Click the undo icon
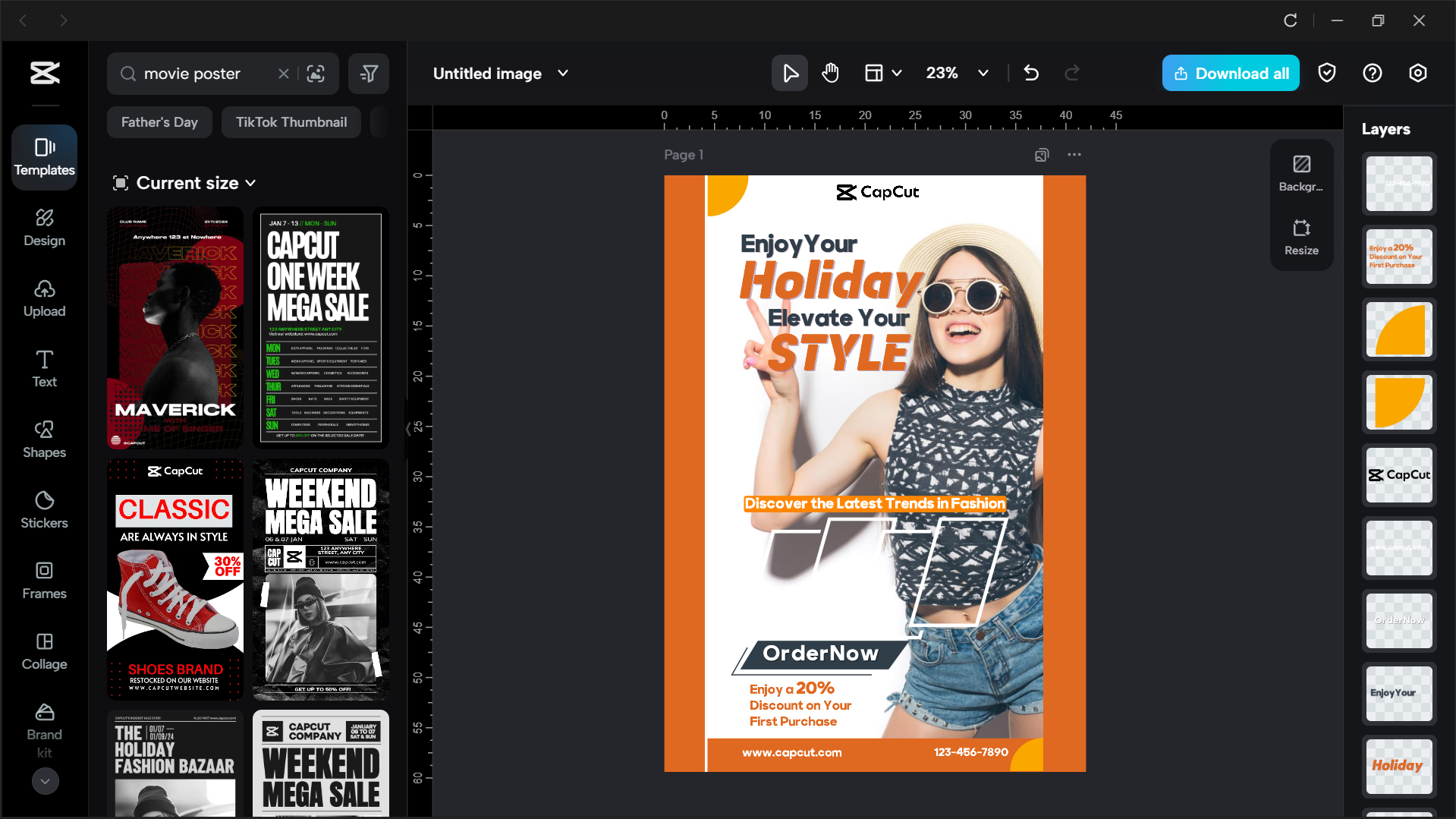This screenshot has width=1456, height=819. click(x=1030, y=73)
